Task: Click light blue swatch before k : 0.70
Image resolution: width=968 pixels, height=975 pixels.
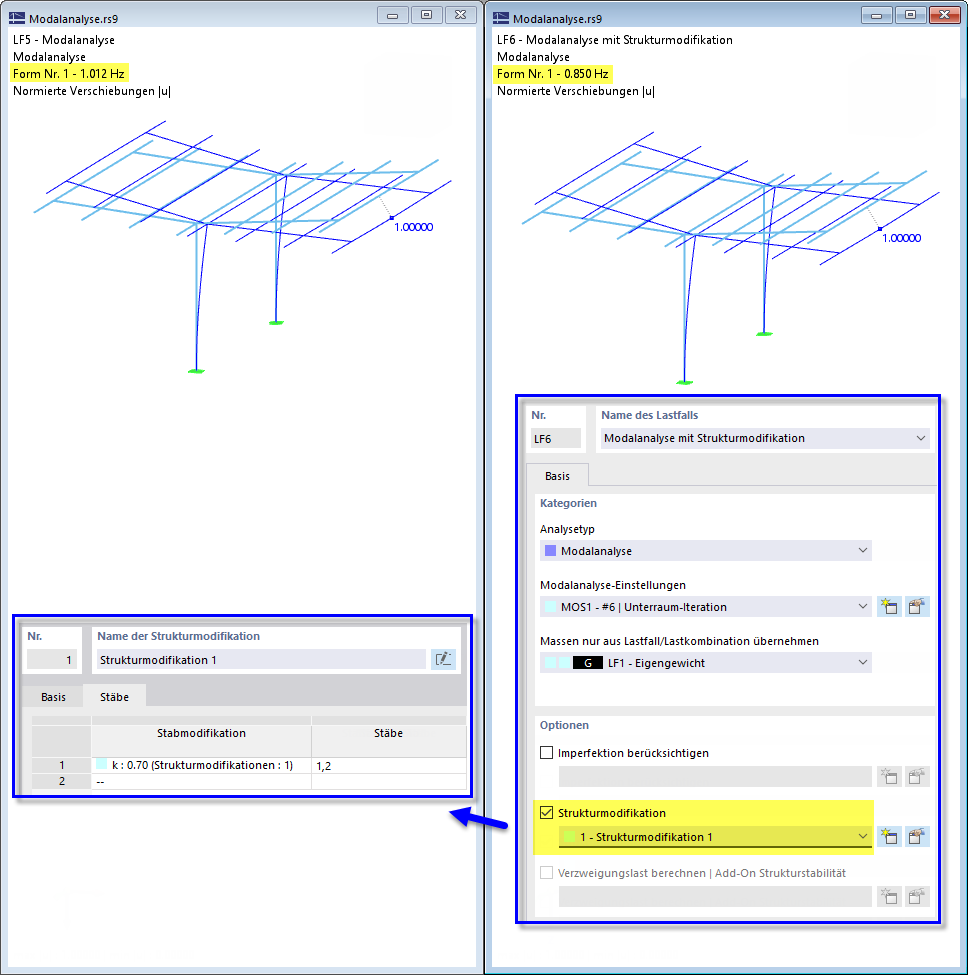Action: pos(101,764)
